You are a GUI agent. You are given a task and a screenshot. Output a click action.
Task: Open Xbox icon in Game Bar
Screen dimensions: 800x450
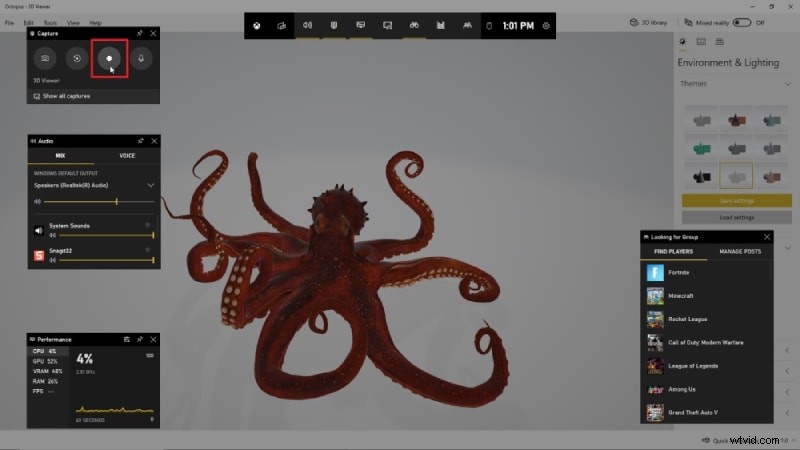click(x=258, y=25)
